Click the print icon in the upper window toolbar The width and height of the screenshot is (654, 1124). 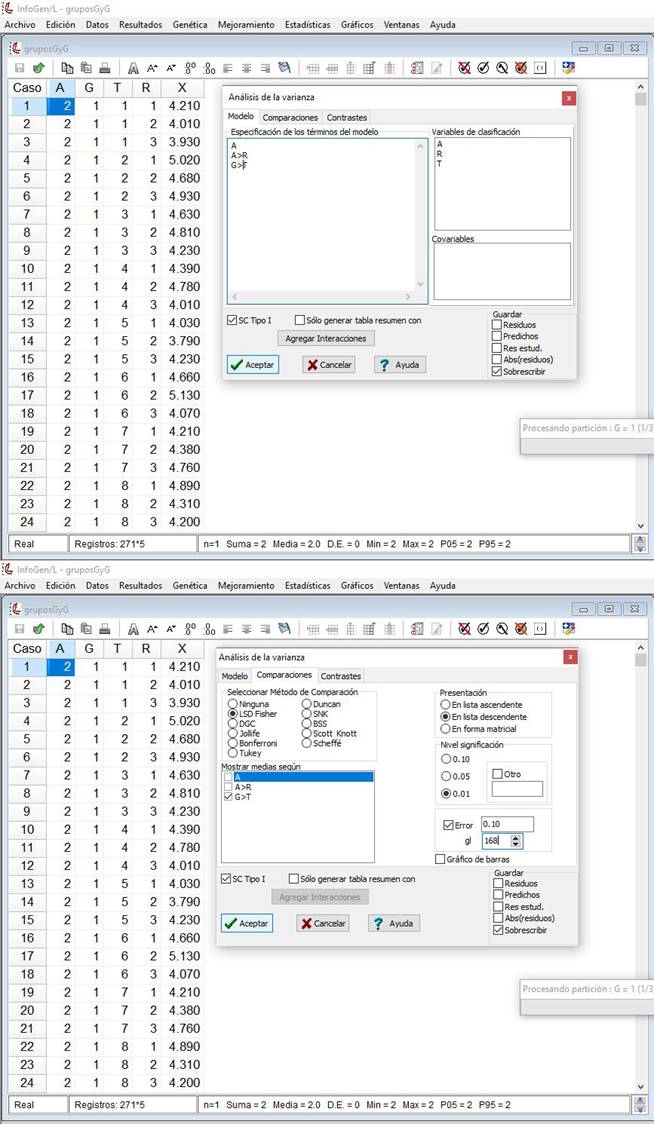pyautogui.click(x=104, y=68)
